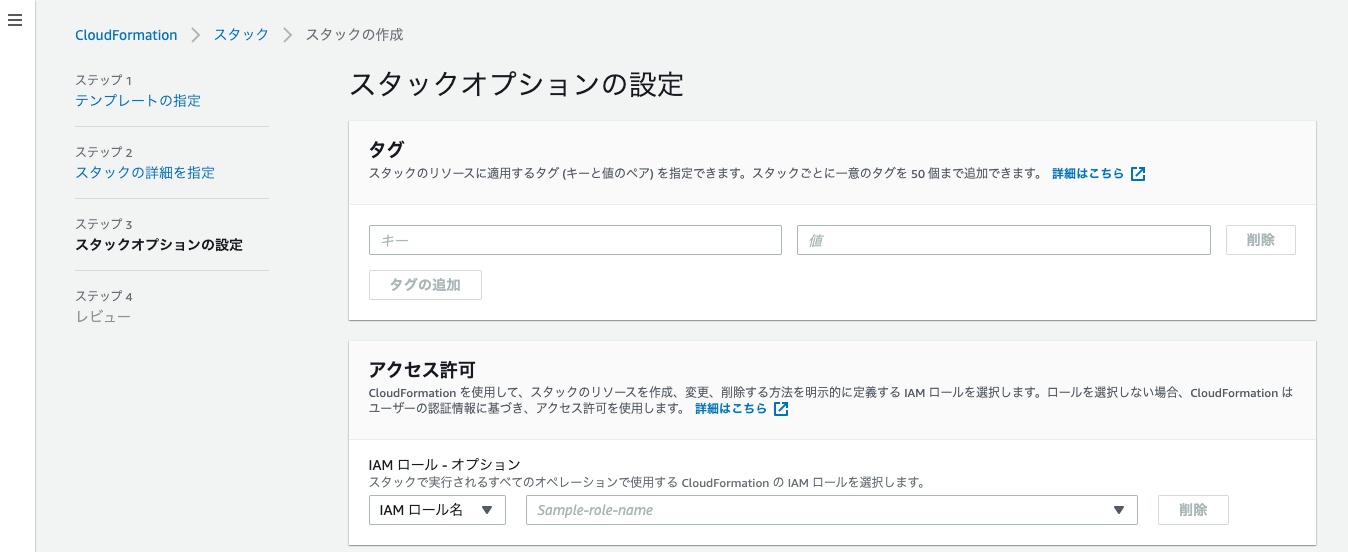Click the スタックオプションの設定 page title
The image size is (1348, 552).
click(x=516, y=84)
